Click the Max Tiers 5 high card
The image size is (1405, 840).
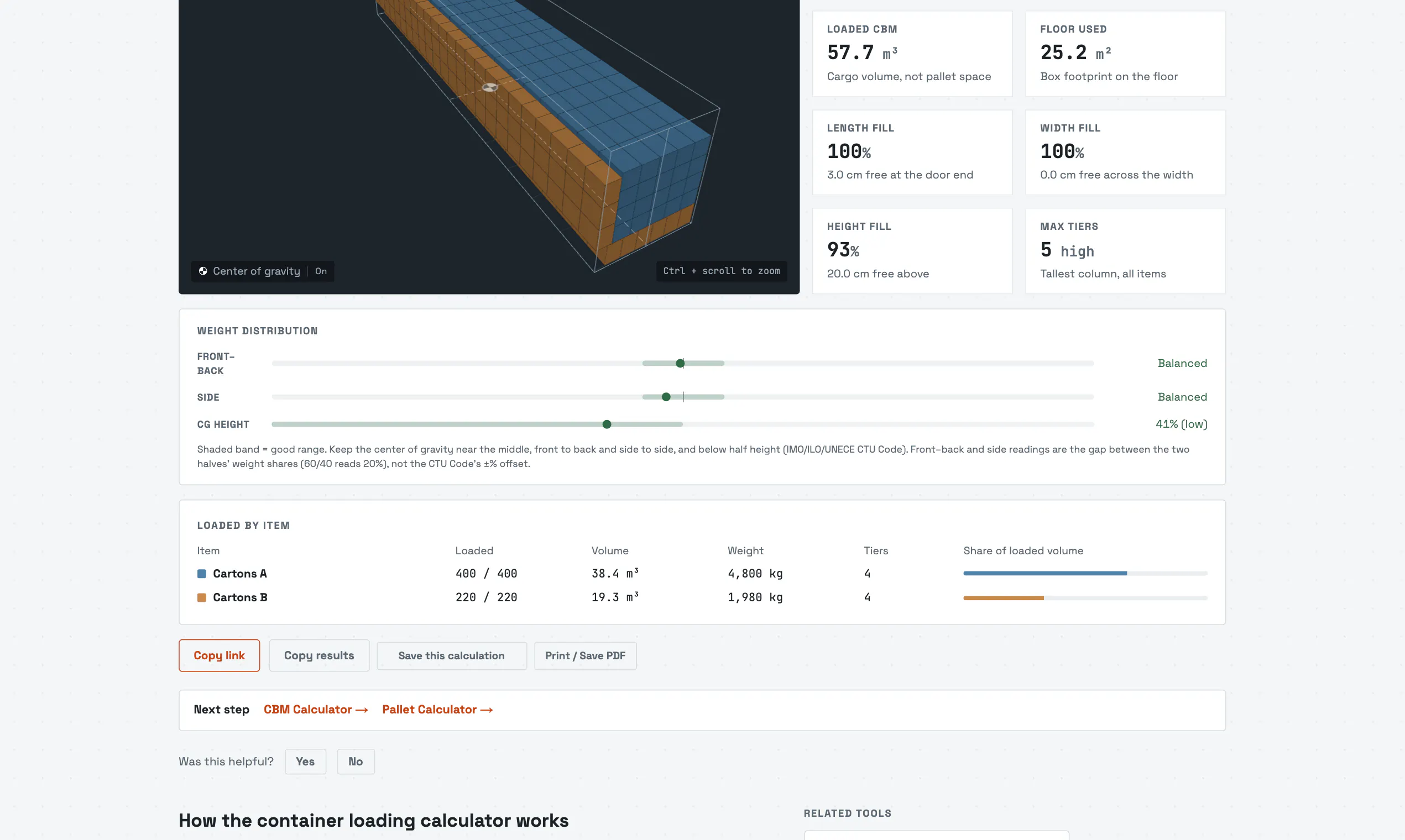[x=1125, y=251]
